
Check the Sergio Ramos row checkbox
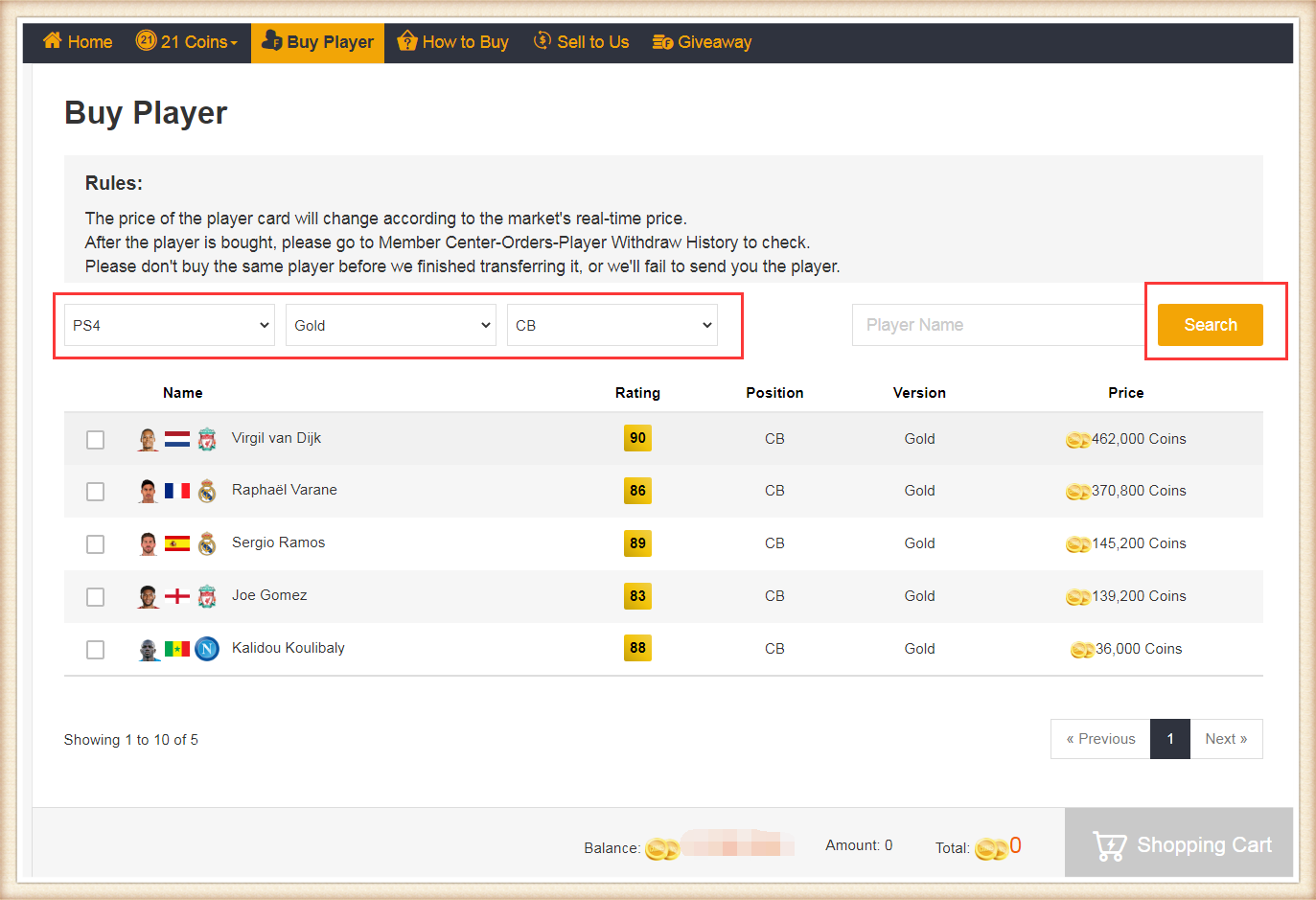[x=95, y=543]
